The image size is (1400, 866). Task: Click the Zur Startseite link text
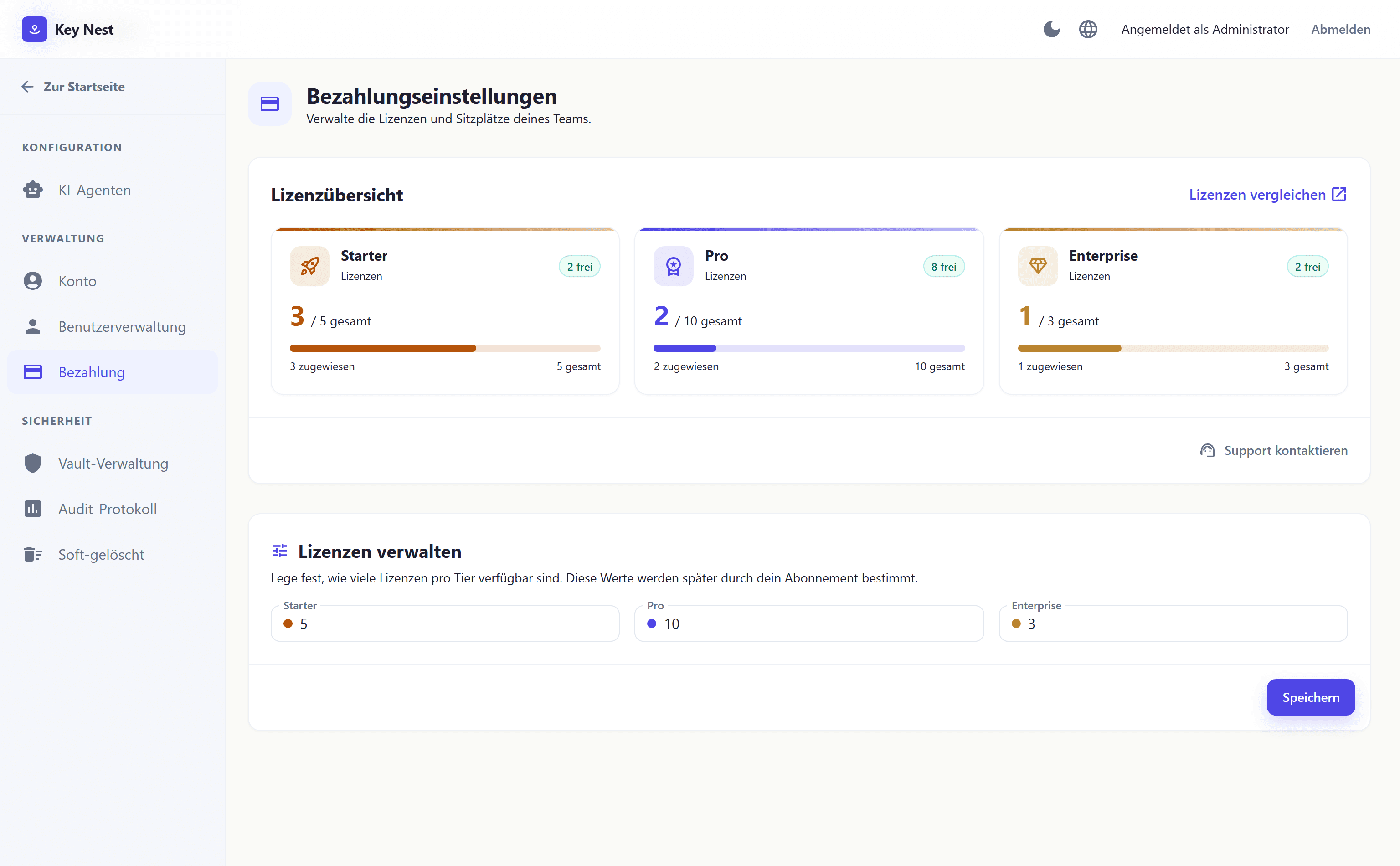(x=84, y=87)
